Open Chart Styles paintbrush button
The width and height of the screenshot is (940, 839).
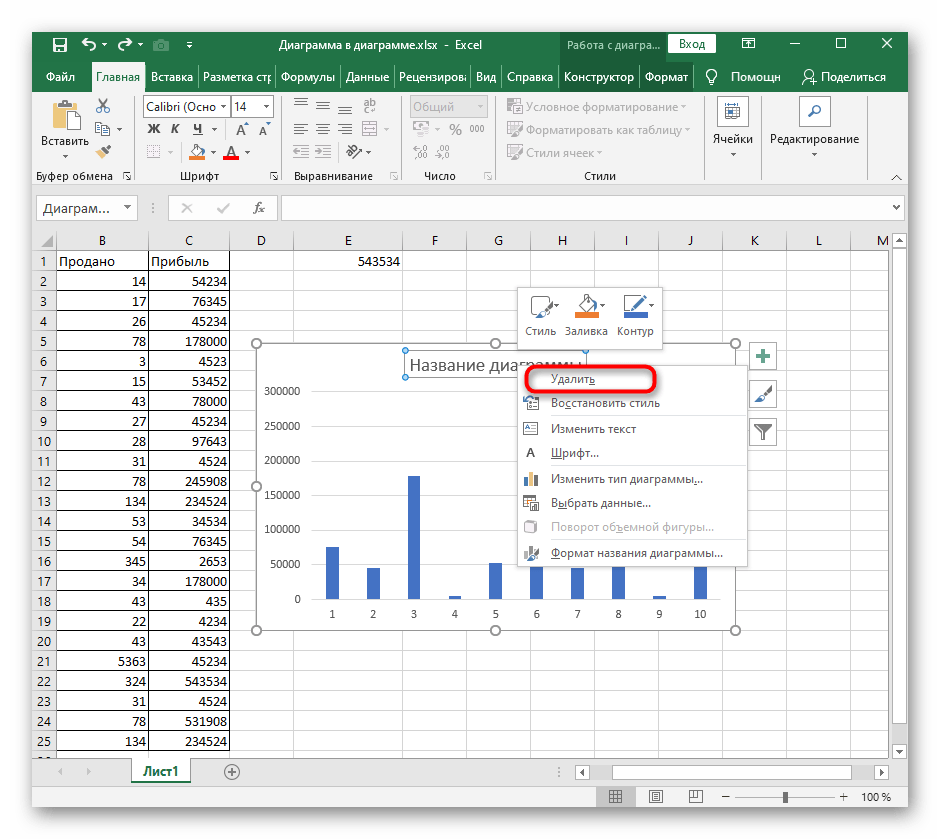763,394
